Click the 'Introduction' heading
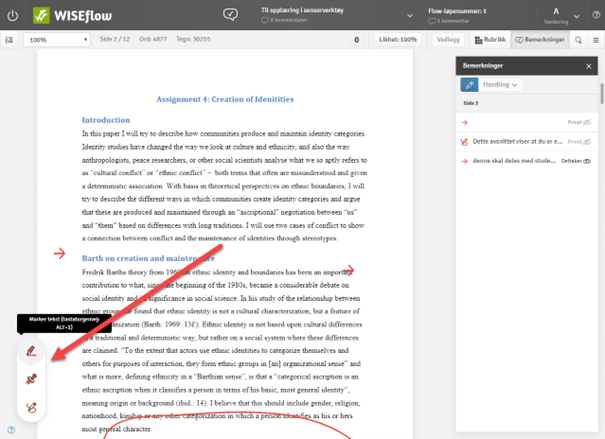Image resolution: width=605 pixels, height=439 pixels. (106, 120)
